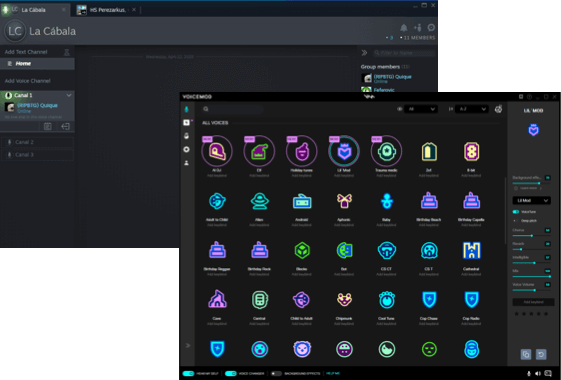Toggle the Hear Myself switch
Viewport: 561px width, 380px height.
pos(188,374)
